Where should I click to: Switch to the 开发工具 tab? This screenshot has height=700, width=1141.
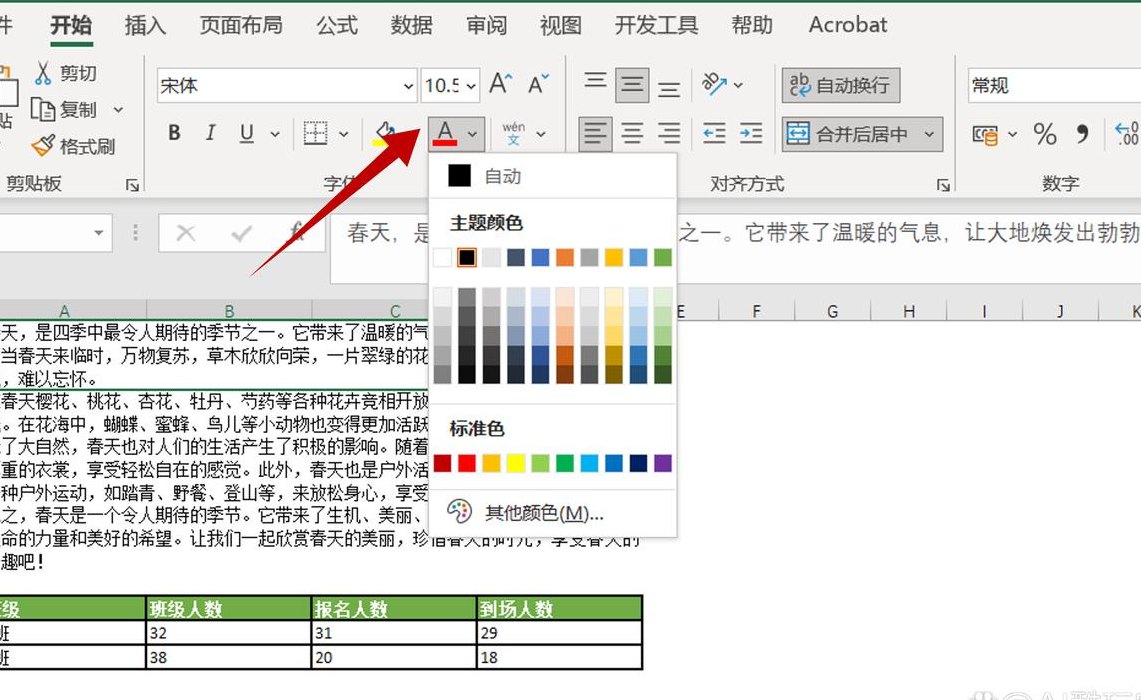point(656,25)
